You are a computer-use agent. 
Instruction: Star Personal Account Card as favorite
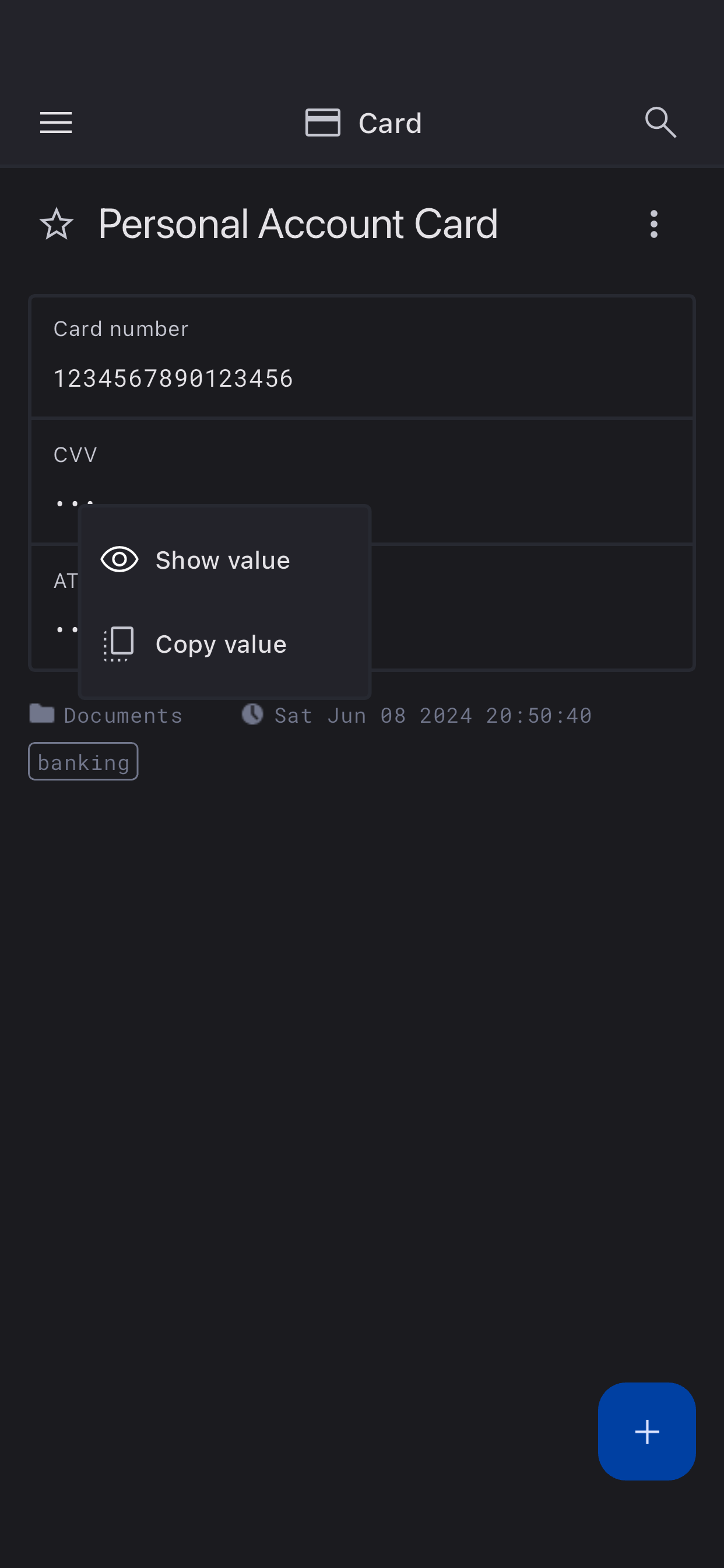(57, 224)
